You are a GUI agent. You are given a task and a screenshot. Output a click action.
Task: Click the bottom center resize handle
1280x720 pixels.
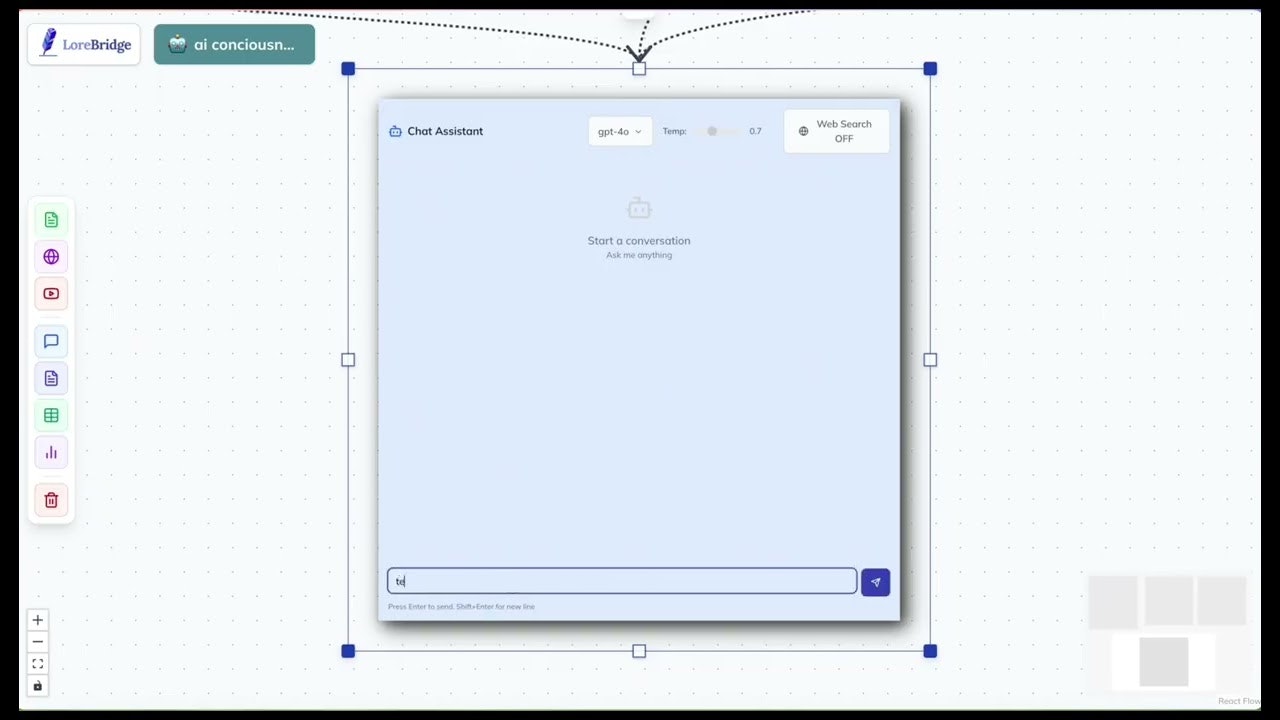[639, 651]
